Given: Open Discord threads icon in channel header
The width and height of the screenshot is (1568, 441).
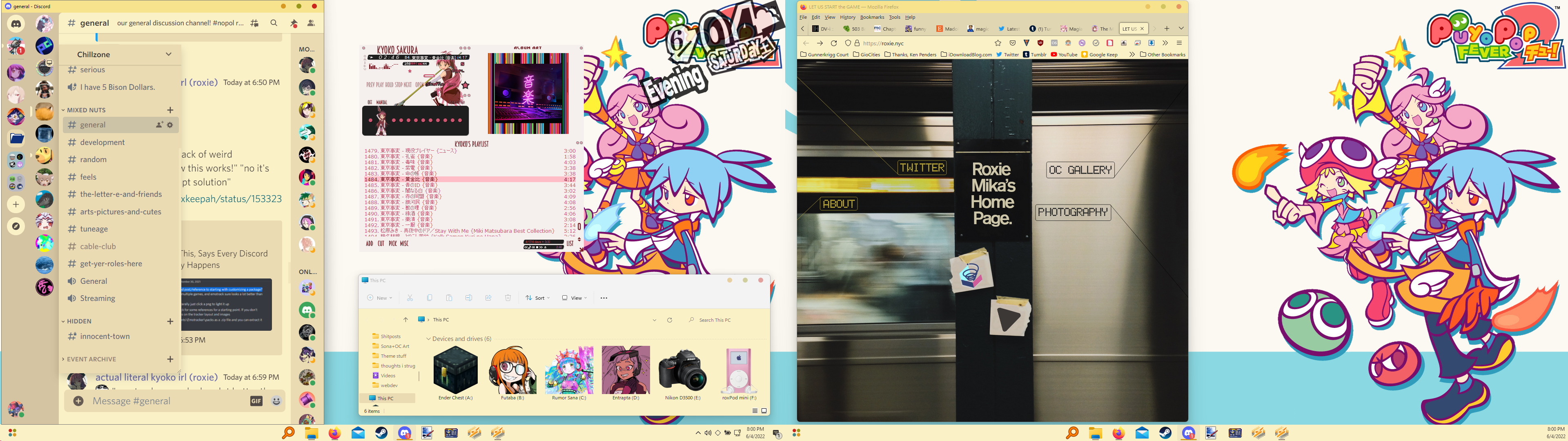Looking at the screenshot, I should [x=254, y=23].
